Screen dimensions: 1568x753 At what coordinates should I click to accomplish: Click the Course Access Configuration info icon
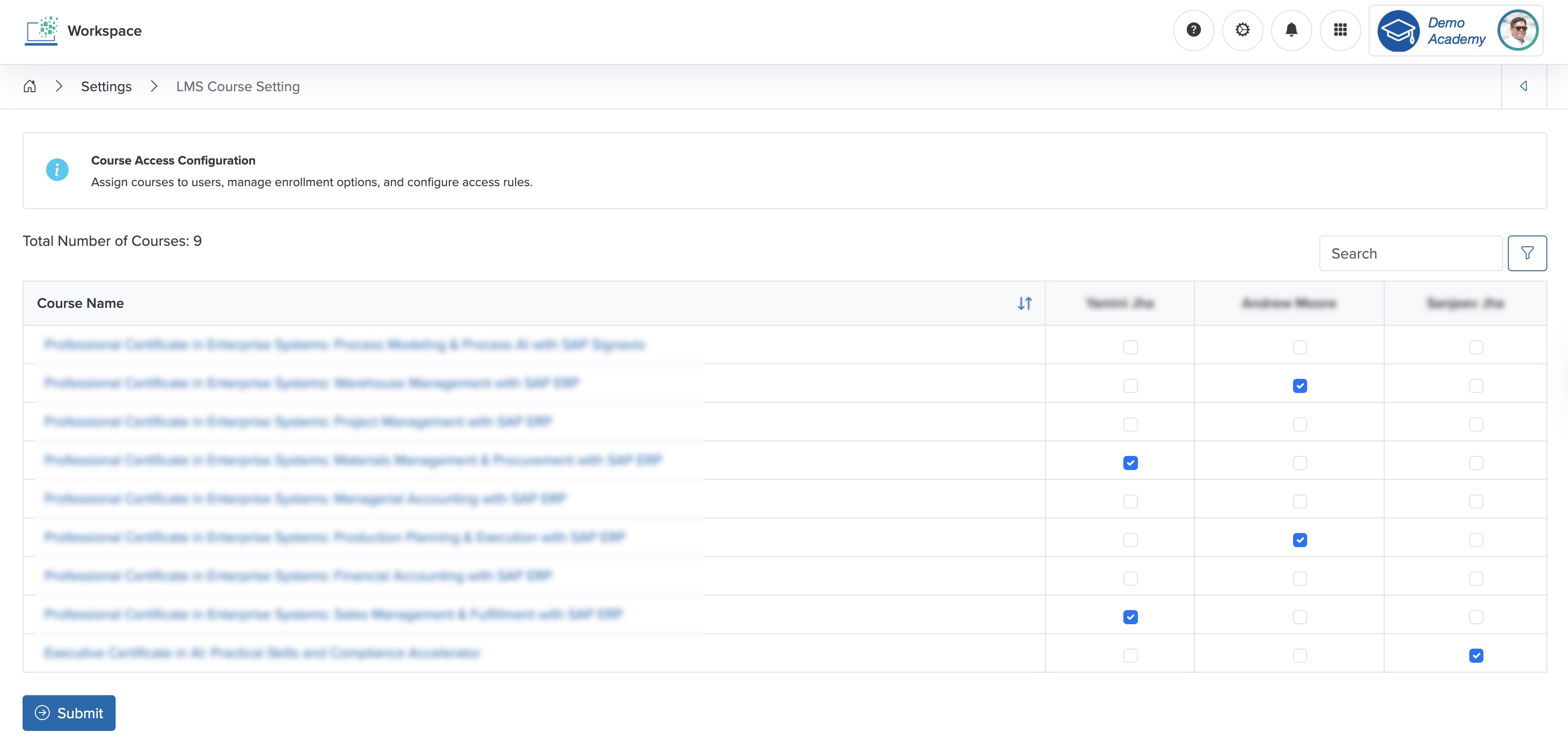[x=56, y=170]
